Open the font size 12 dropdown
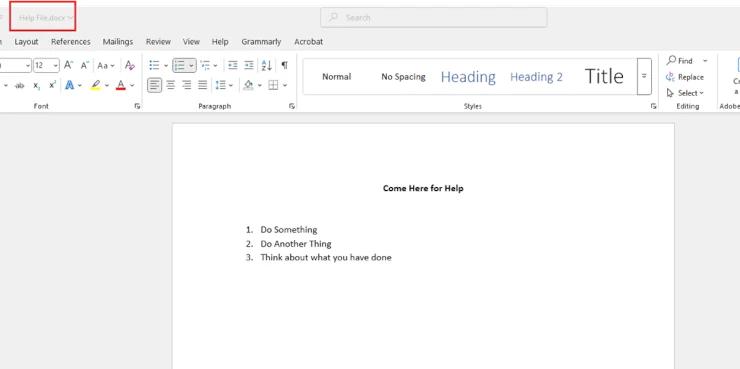This screenshot has width=740, height=369. click(56, 66)
